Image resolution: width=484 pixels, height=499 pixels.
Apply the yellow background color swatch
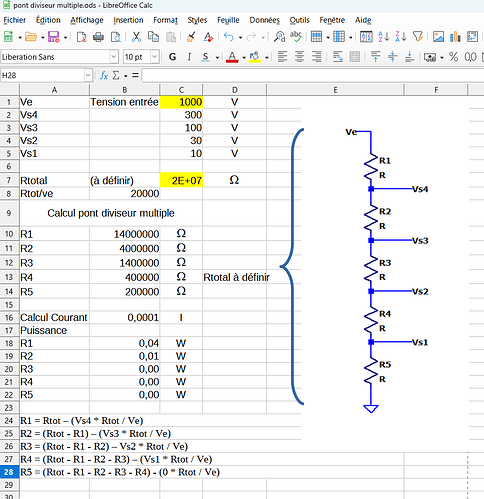pyautogui.click(x=255, y=57)
